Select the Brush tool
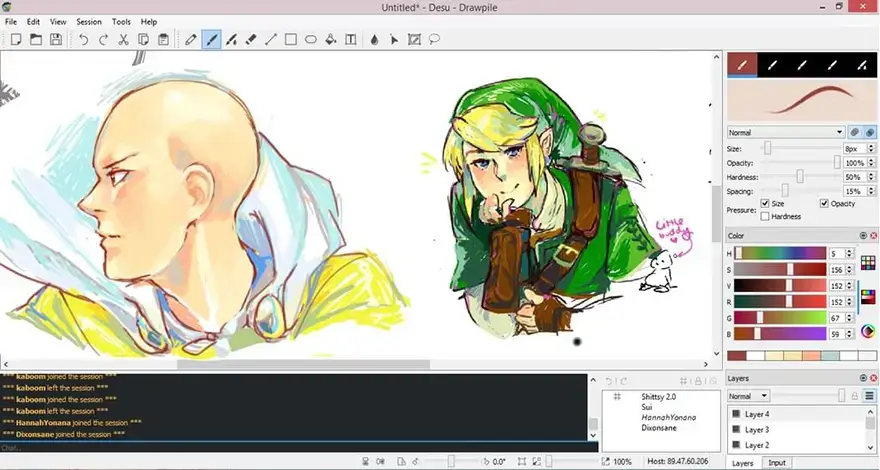Viewport: 880px width, 470px height. click(x=211, y=39)
